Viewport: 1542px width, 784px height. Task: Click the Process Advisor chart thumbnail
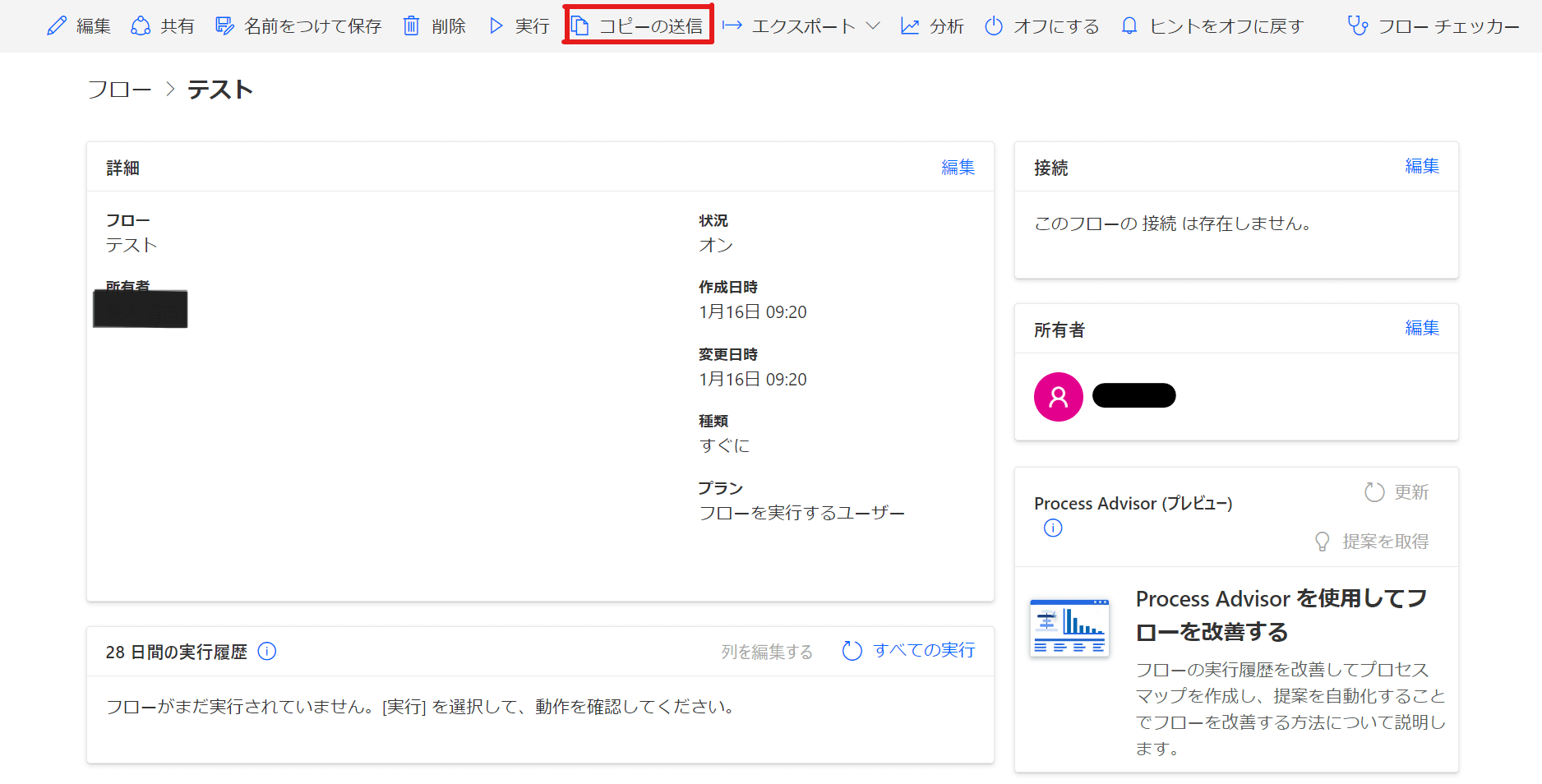1069,628
